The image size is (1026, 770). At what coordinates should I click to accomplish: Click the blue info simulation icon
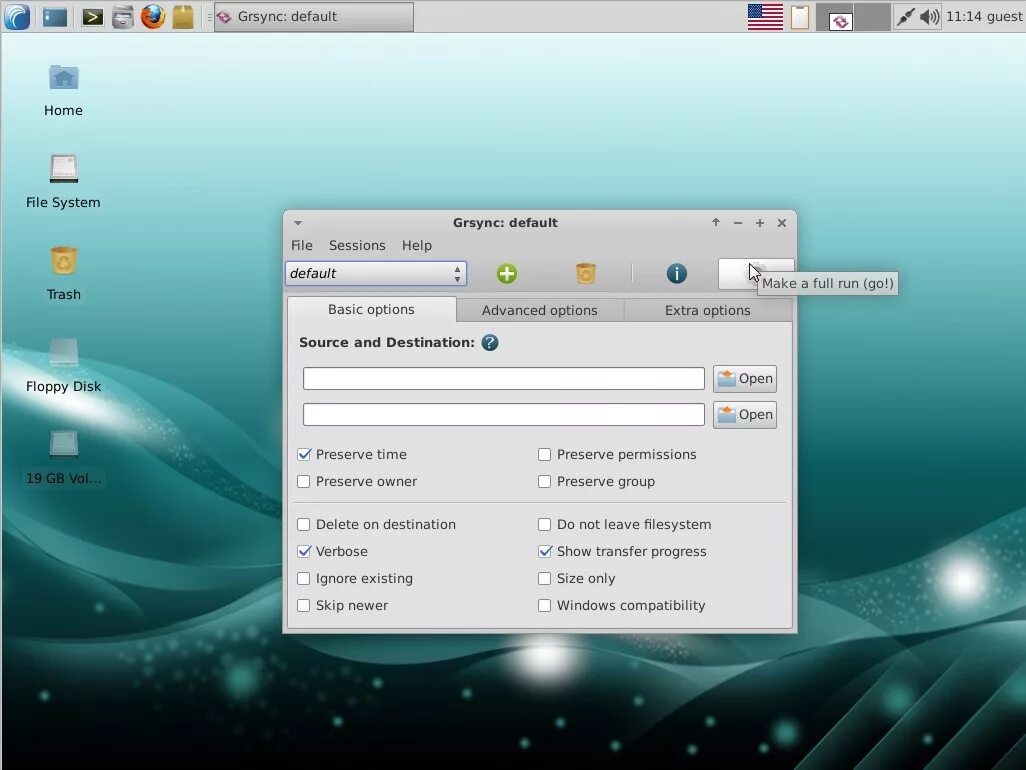click(x=677, y=273)
